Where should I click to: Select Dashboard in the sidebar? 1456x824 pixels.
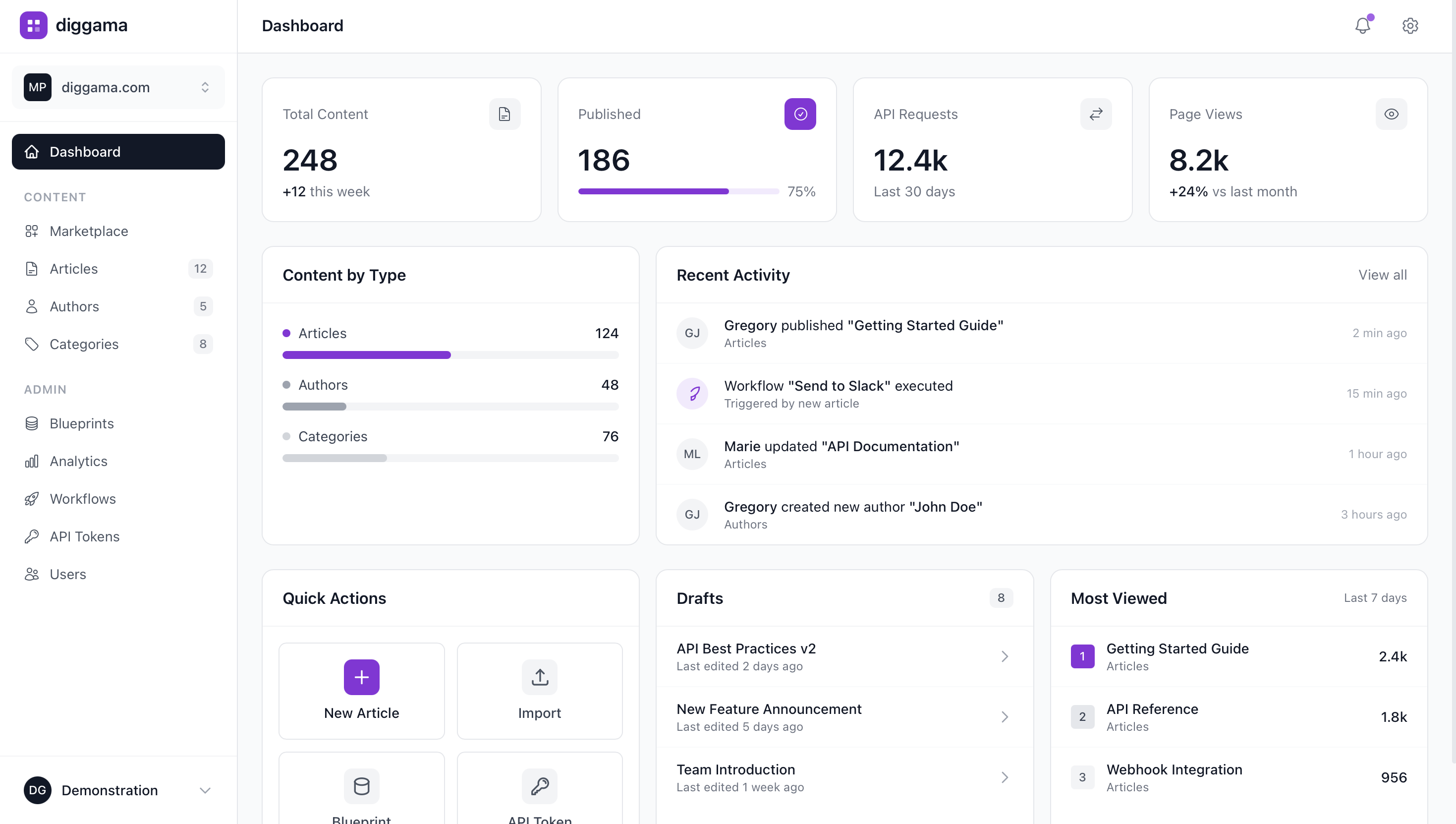[85, 151]
